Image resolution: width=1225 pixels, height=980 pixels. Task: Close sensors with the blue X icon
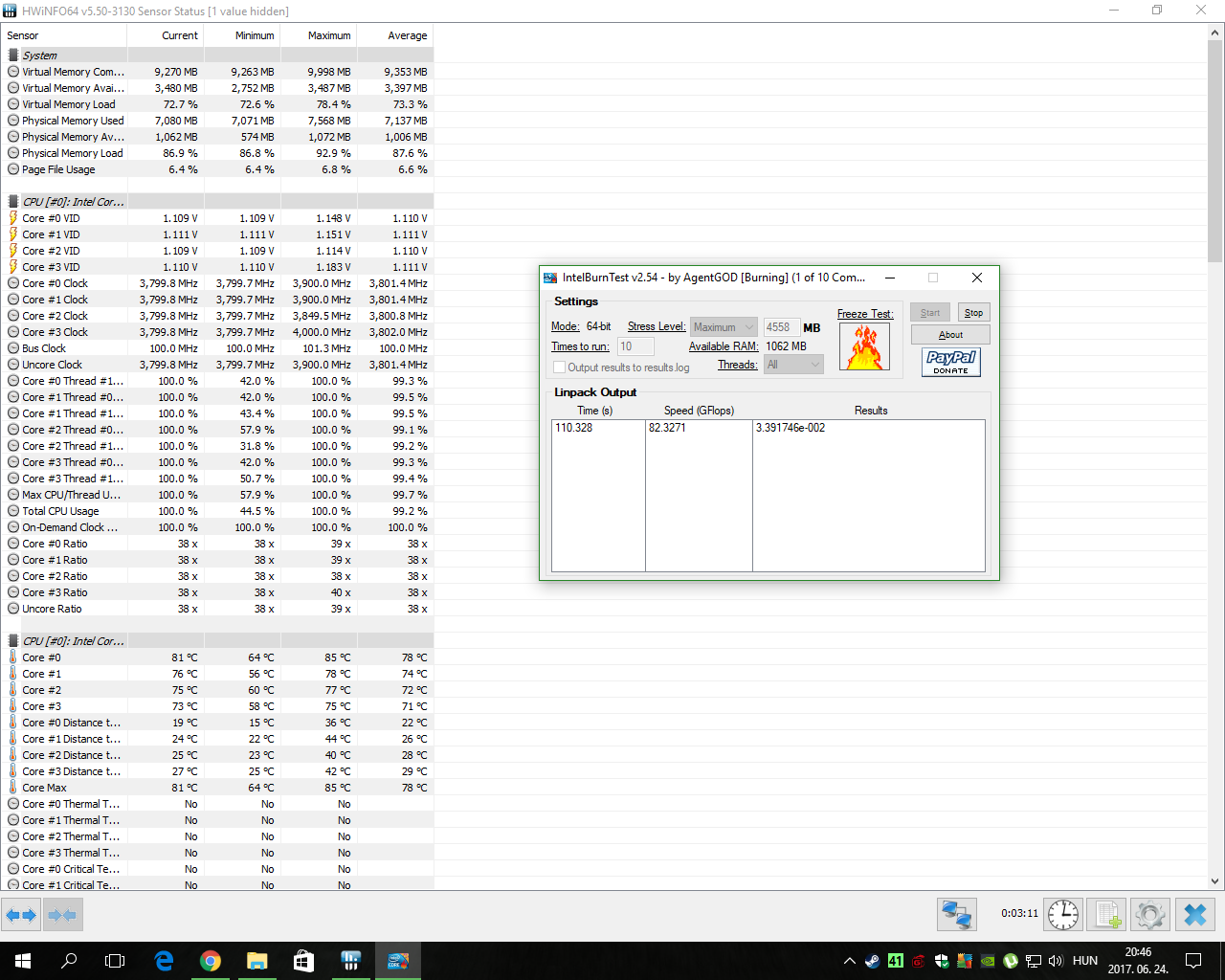click(x=1194, y=915)
